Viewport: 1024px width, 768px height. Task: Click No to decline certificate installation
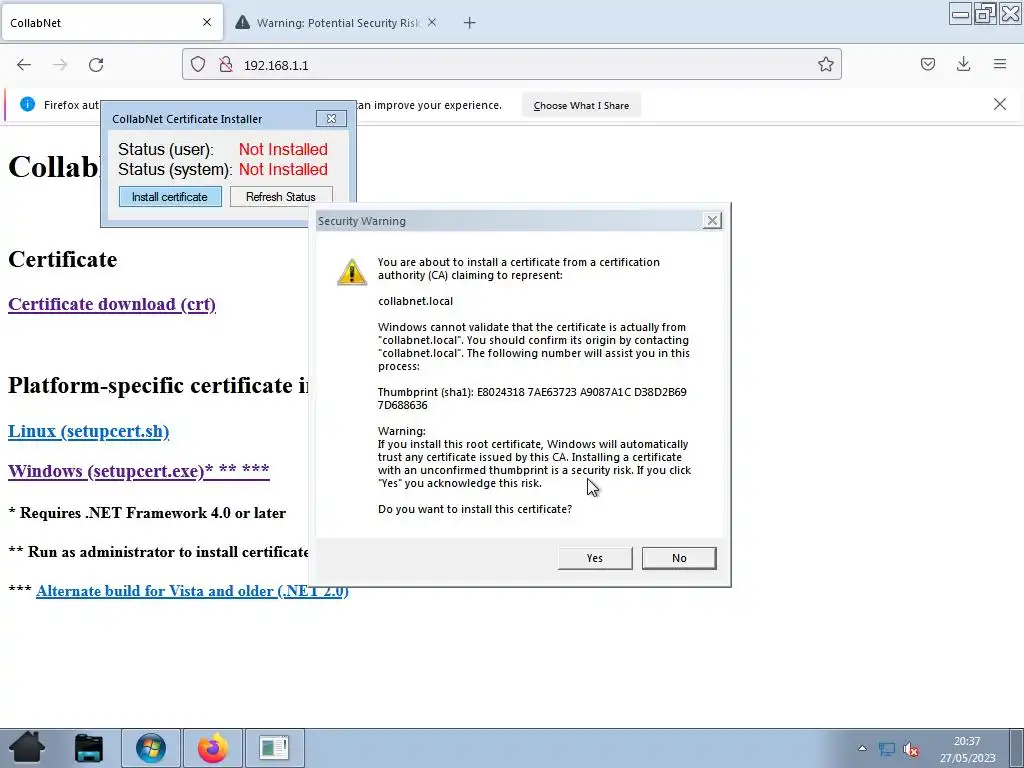coord(679,558)
